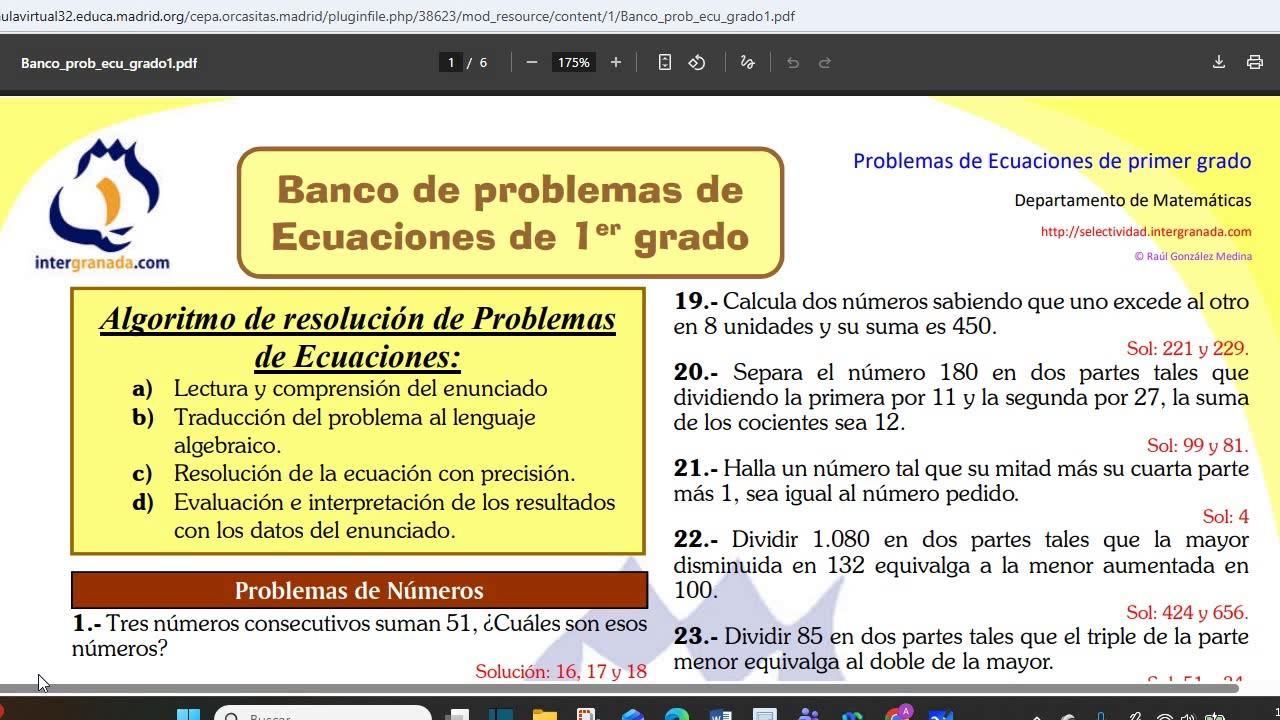Click 'Solución: 16, 17 y 18'
Image resolution: width=1280 pixels, height=720 pixels.
(561, 671)
